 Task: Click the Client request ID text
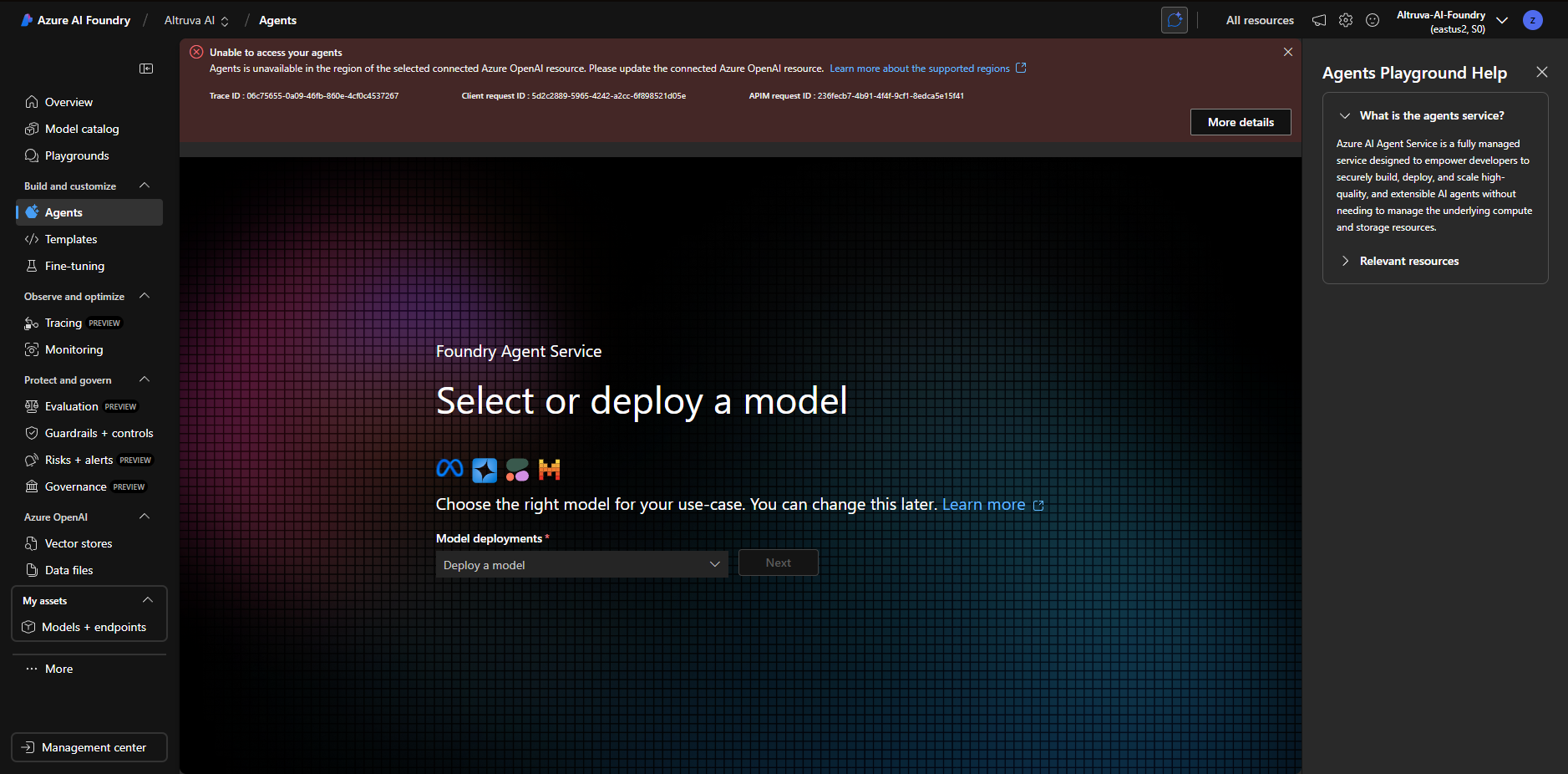(x=574, y=96)
